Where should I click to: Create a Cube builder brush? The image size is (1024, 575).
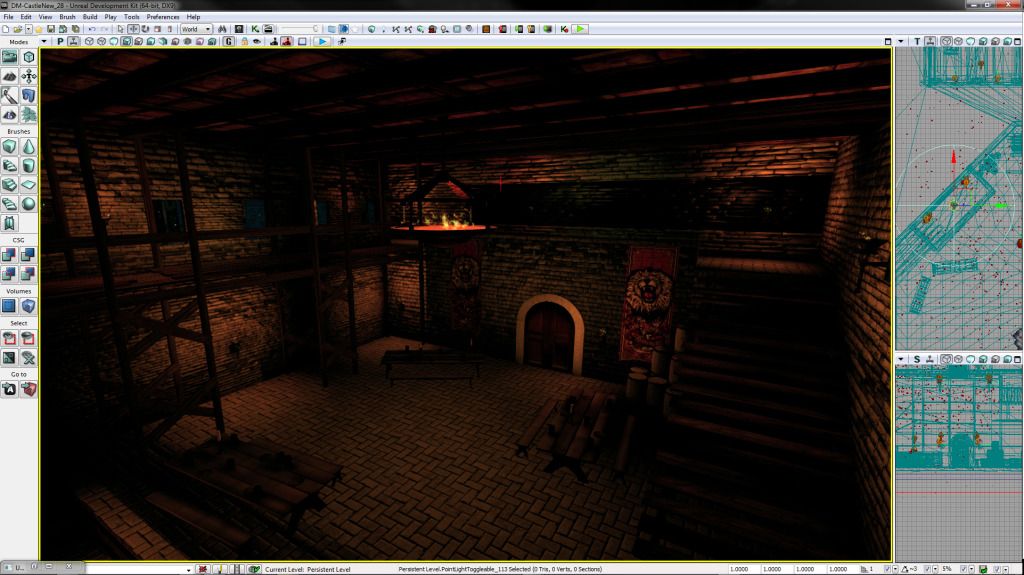[x=10, y=147]
